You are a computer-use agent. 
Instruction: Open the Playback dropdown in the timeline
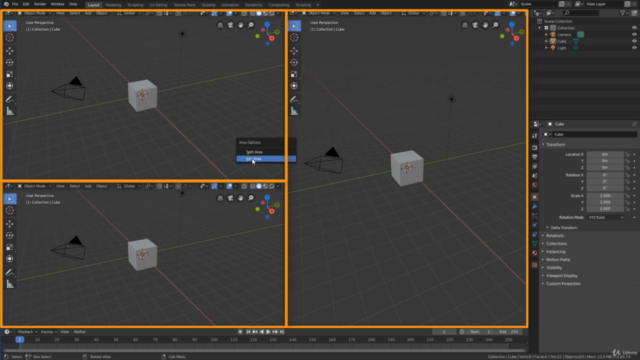[27, 332]
